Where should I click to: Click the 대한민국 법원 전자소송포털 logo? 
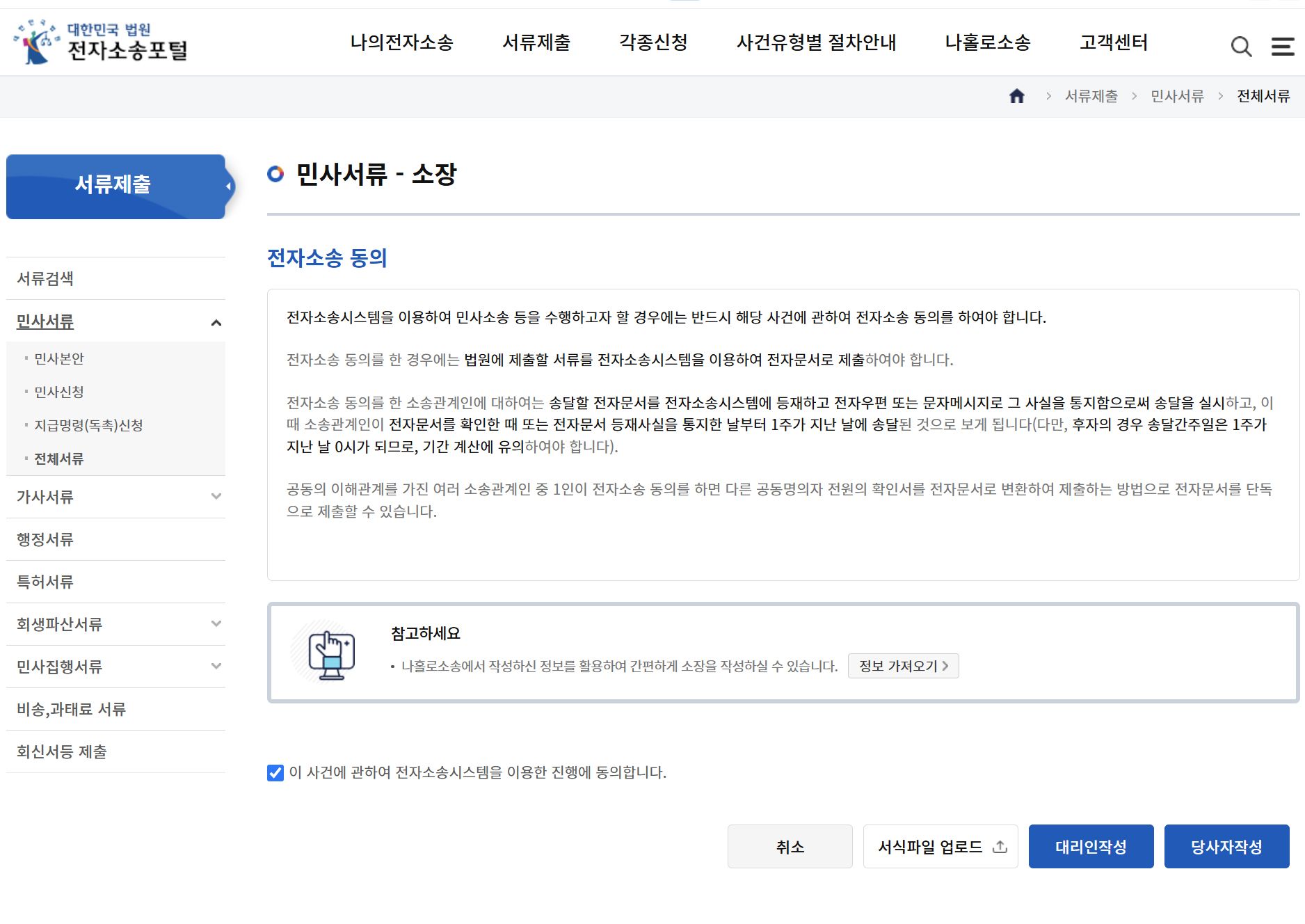101,42
